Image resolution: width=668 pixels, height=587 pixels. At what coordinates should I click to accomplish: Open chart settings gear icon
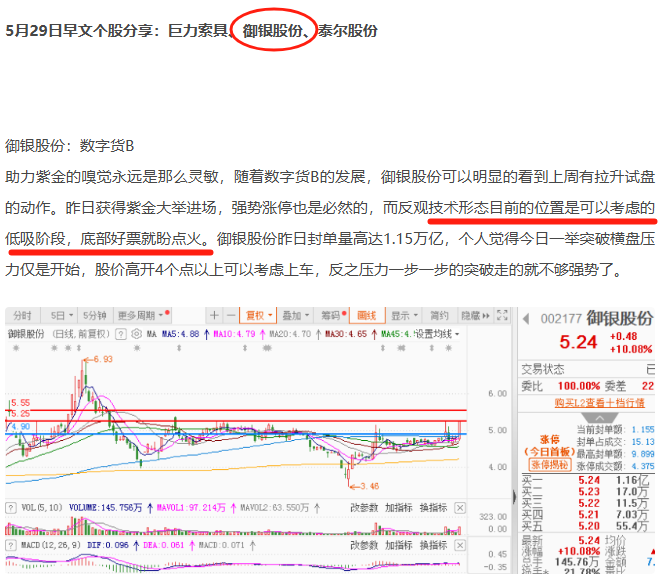(136, 334)
